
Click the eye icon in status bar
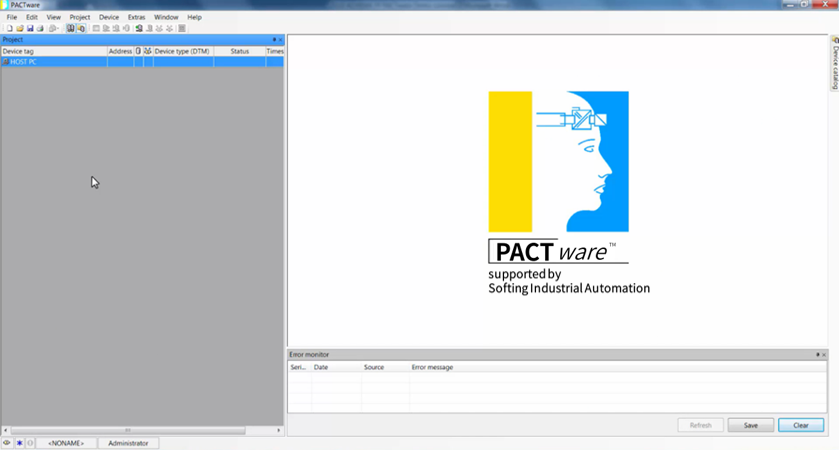pos(6,443)
